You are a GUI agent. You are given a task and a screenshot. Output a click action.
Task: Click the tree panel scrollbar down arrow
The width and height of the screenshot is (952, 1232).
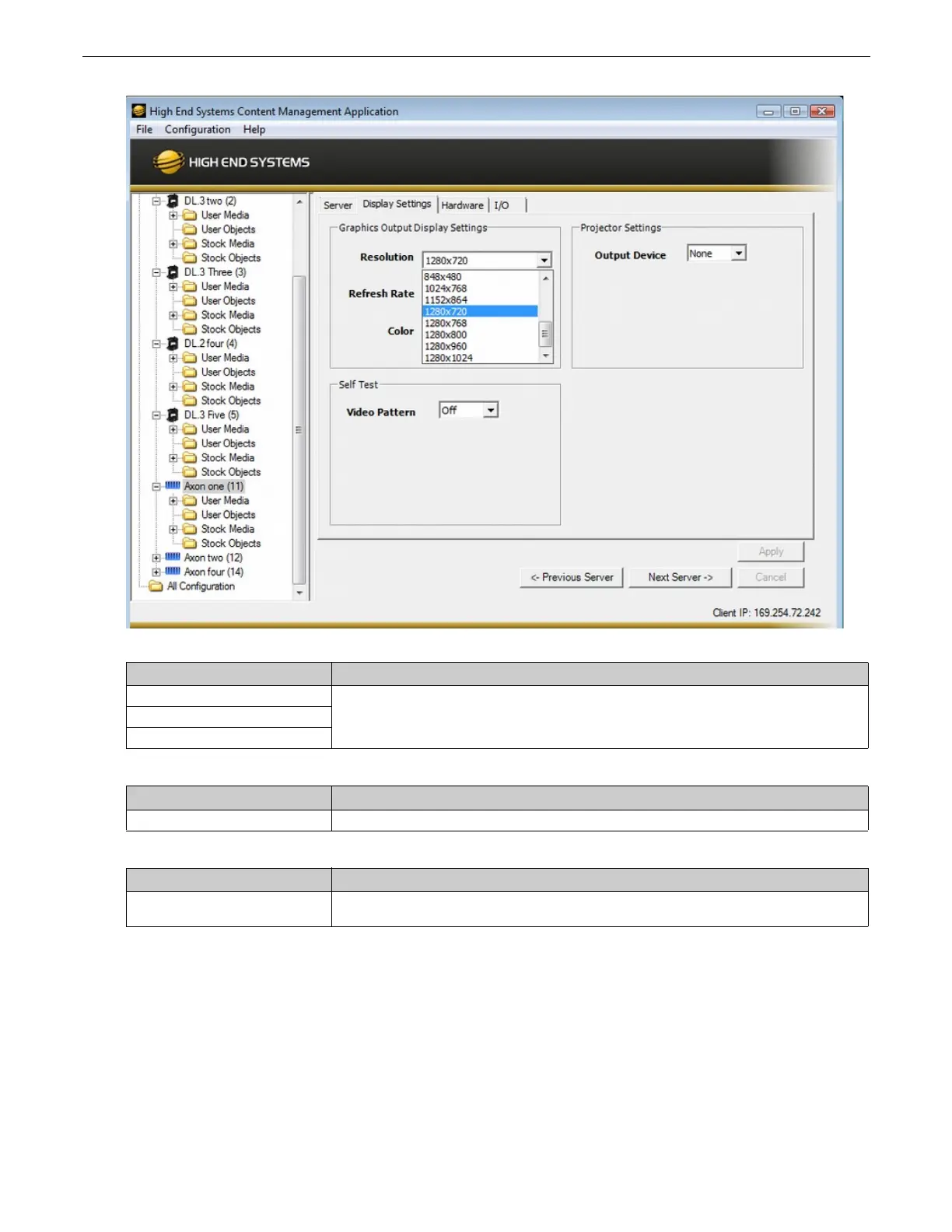point(299,593)
